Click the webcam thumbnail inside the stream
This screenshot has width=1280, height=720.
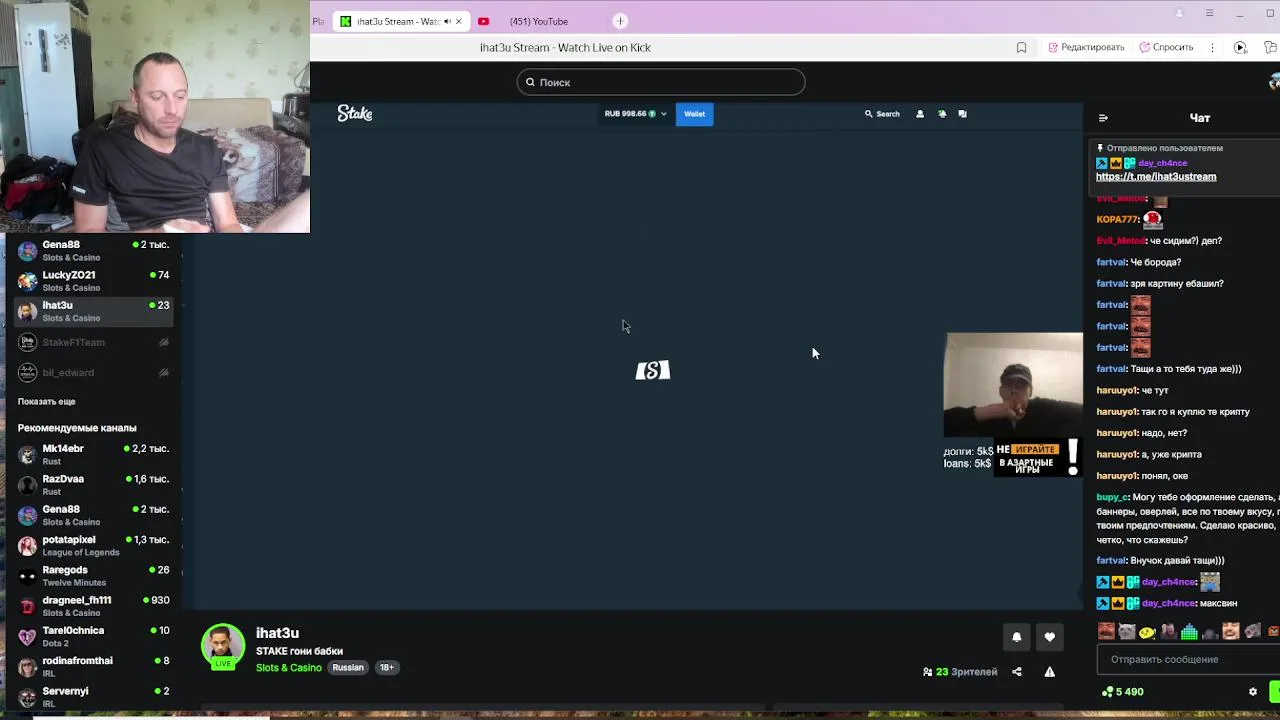point(1013,385)
